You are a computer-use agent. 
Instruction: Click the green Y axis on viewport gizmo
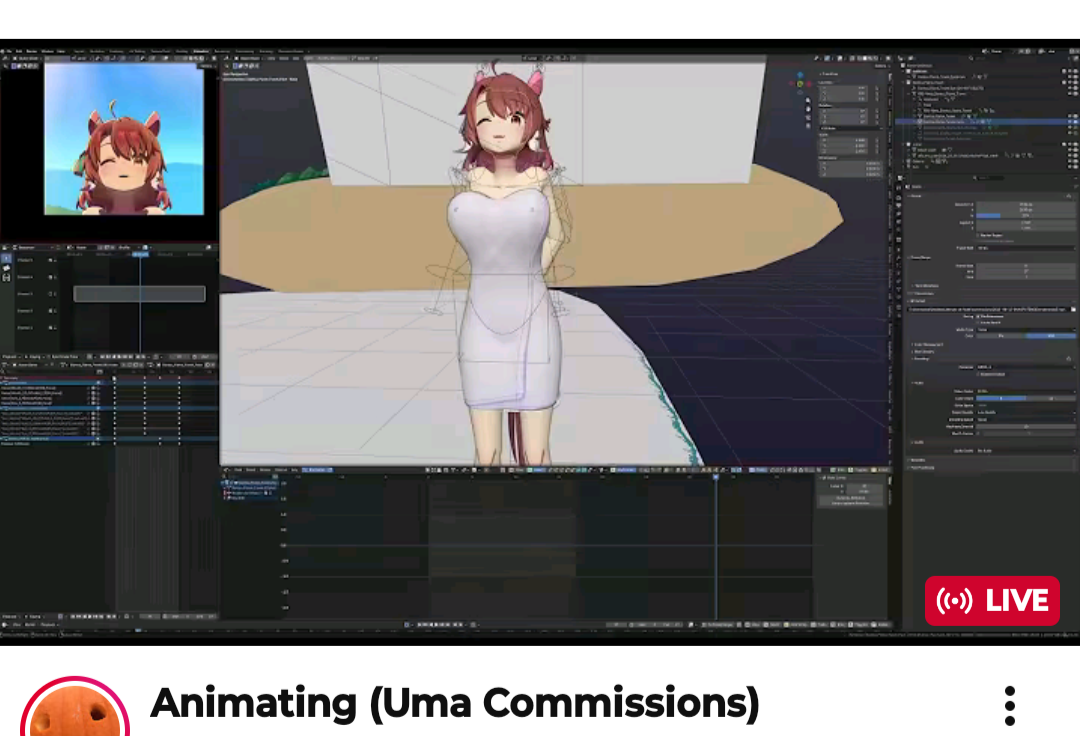(x=800, y=83)
